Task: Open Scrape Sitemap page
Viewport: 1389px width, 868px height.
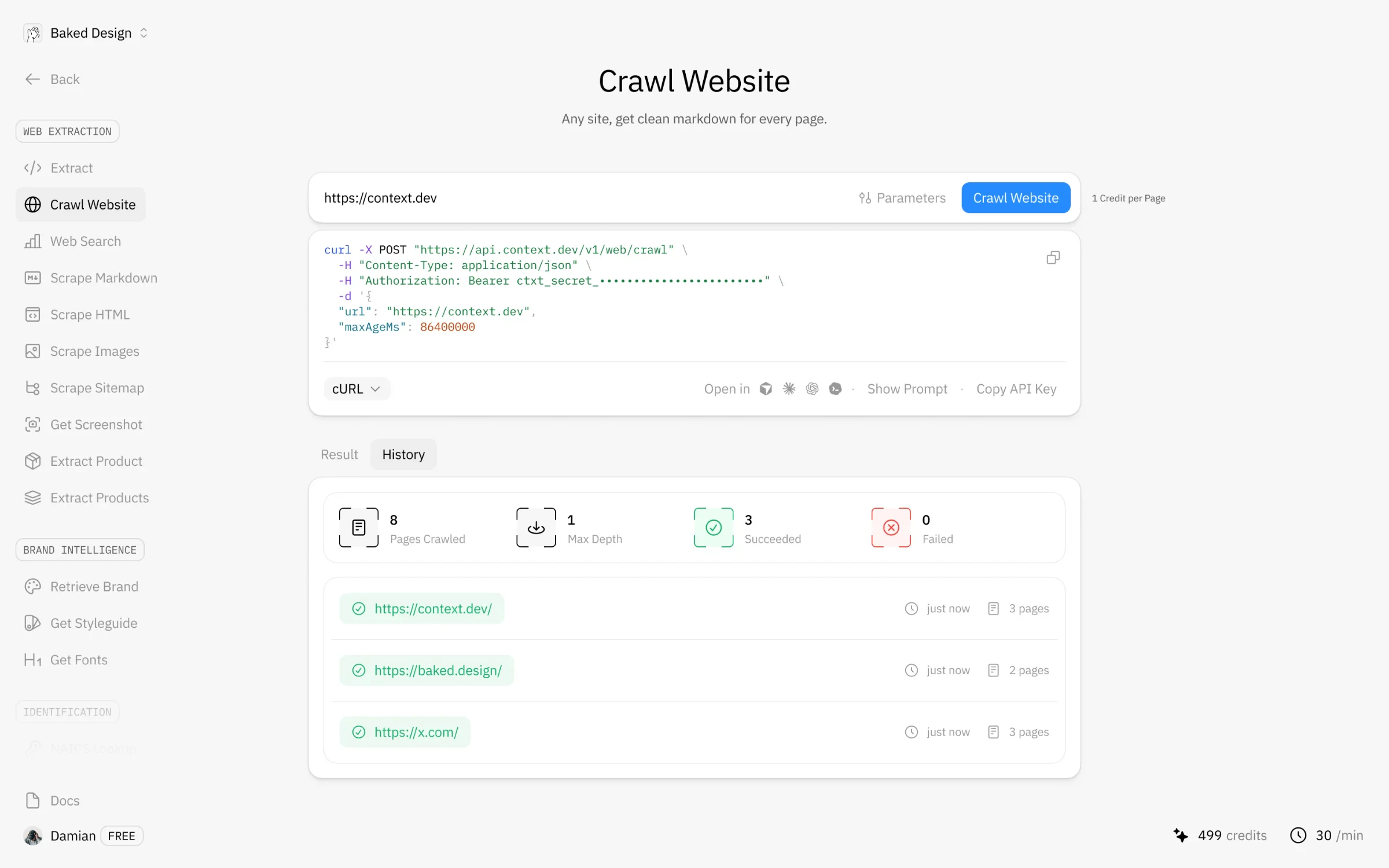Action: point(84,388)
